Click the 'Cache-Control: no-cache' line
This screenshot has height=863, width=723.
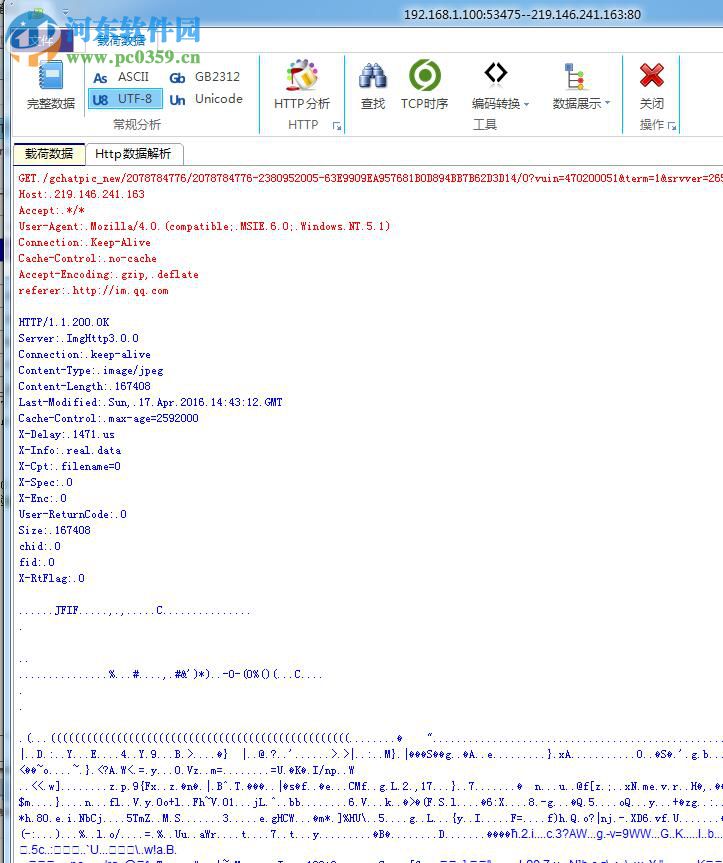tap(87, 258)
